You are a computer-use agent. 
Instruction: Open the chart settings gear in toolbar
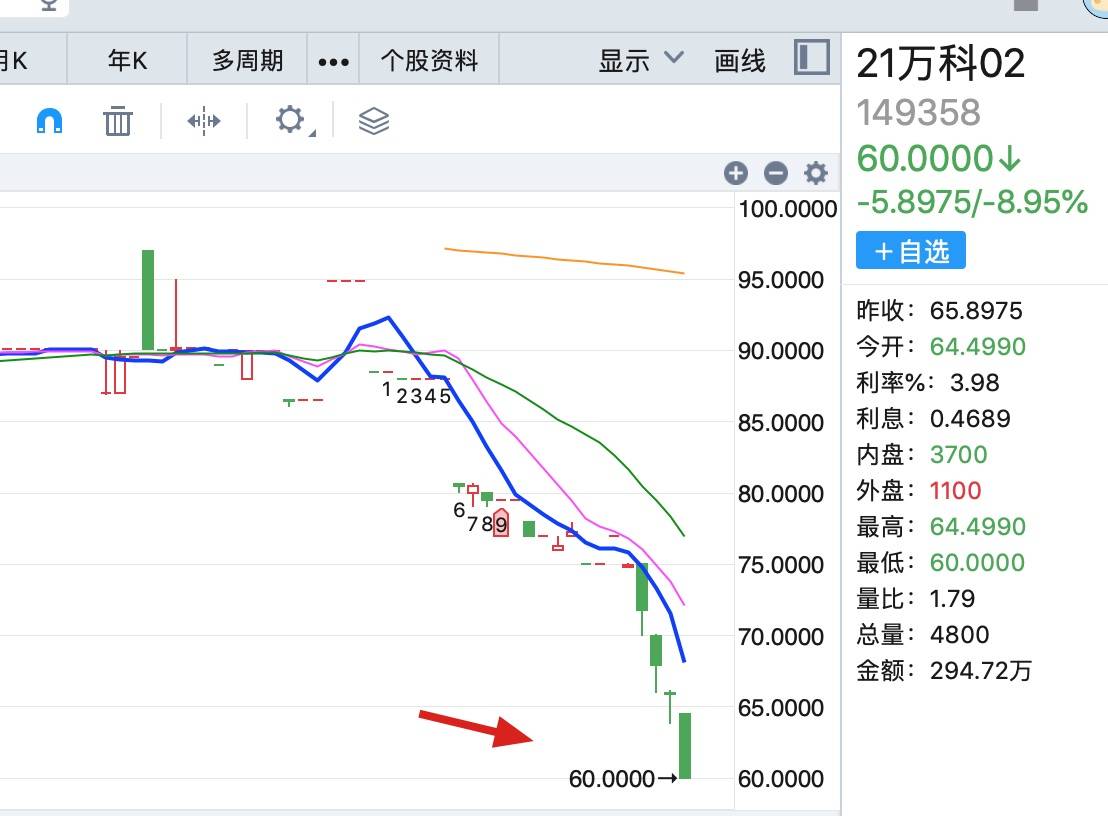(x=291, y=120)
